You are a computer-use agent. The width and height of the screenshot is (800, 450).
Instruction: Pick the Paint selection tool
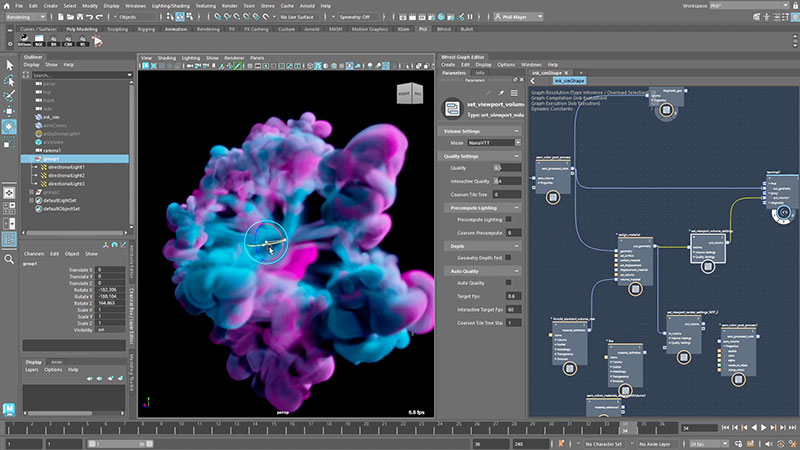(9, 96)
